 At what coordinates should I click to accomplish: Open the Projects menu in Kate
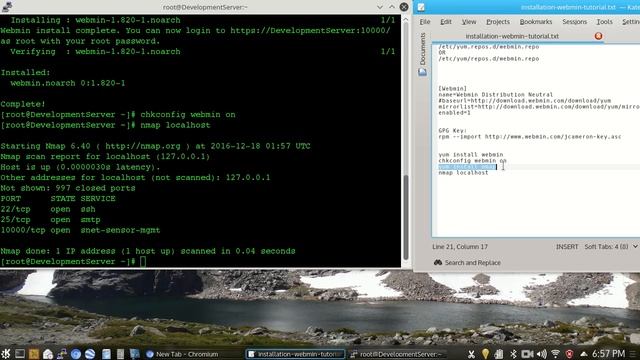coord(498,22)
